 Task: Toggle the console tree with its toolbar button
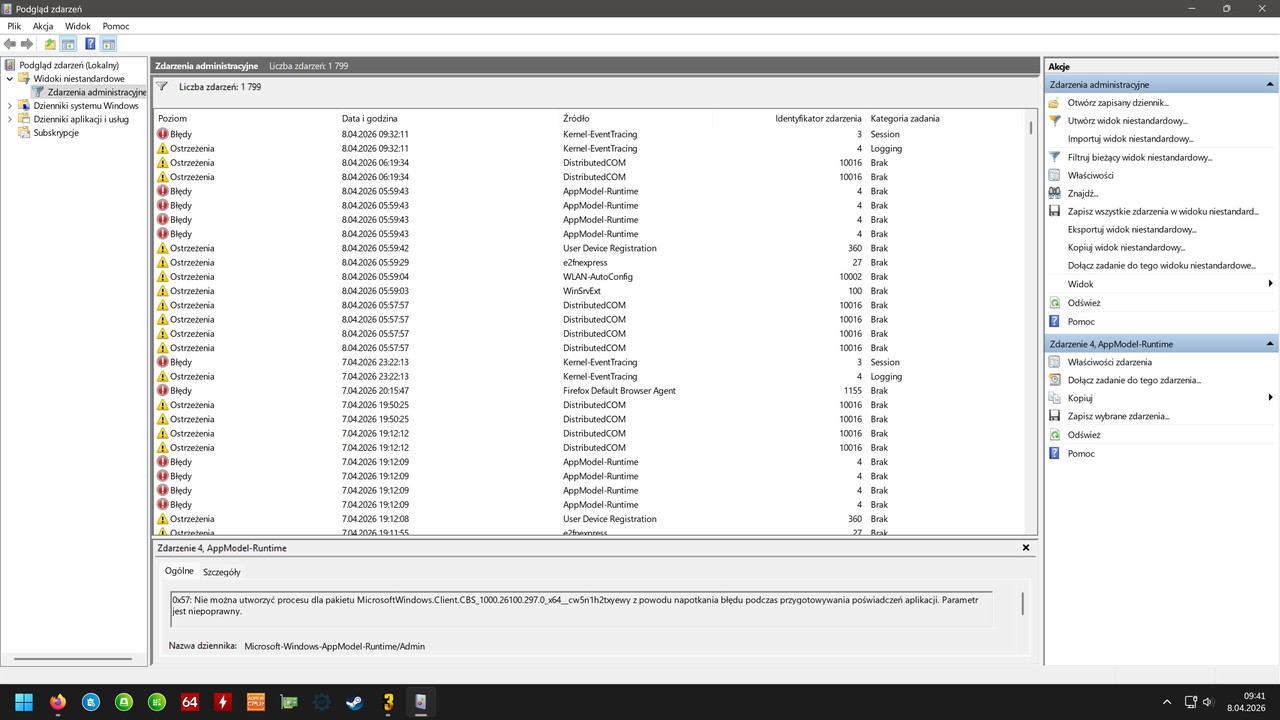point(68,44)
